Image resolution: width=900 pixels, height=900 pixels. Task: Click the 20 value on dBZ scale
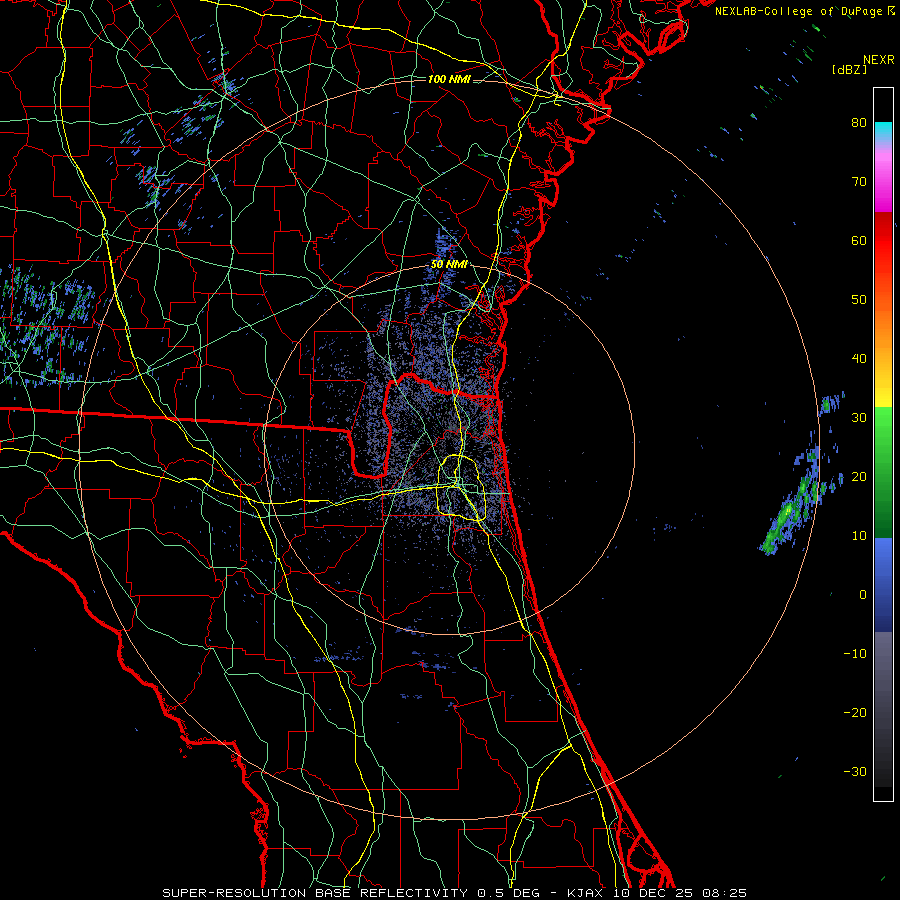pyautogui.click(x=859, y=476)
